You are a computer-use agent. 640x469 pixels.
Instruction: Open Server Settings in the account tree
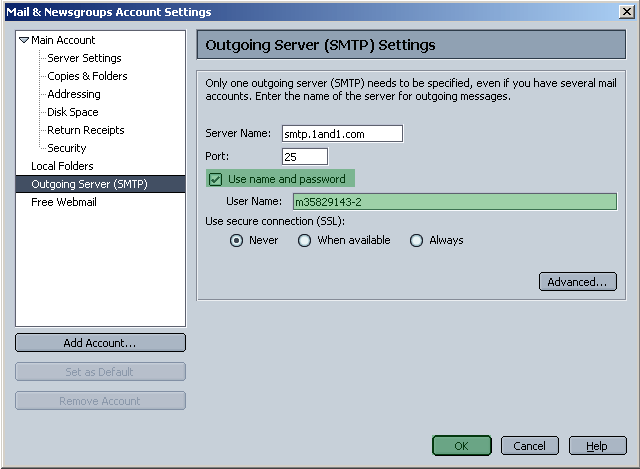(84, 58)
